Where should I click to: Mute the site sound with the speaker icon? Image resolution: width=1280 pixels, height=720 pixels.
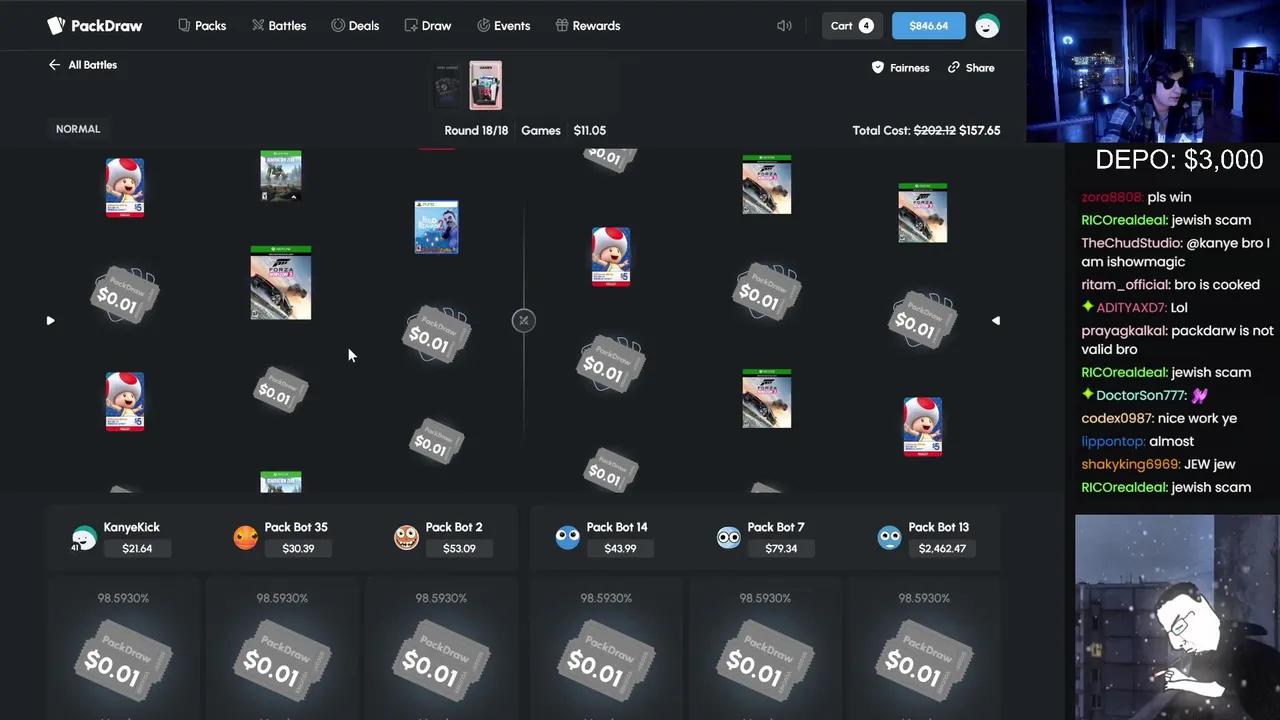click(784, 26)
